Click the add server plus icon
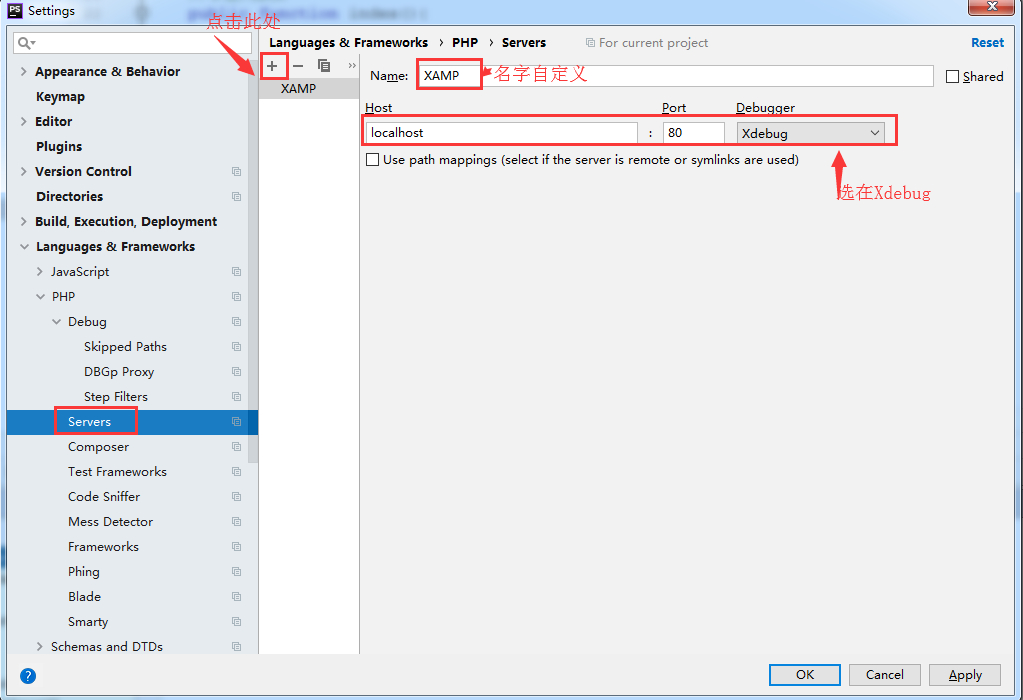 (x=272, y=66)
